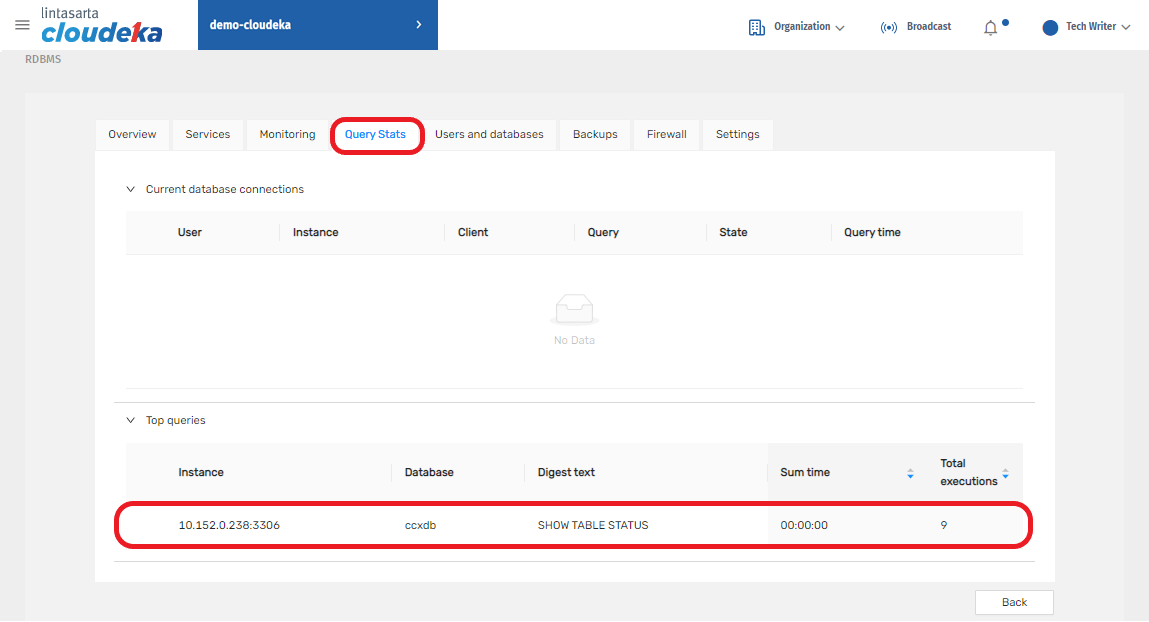Switch to the Overview tab
1149x622 pixels.
(x=132, y=134)
